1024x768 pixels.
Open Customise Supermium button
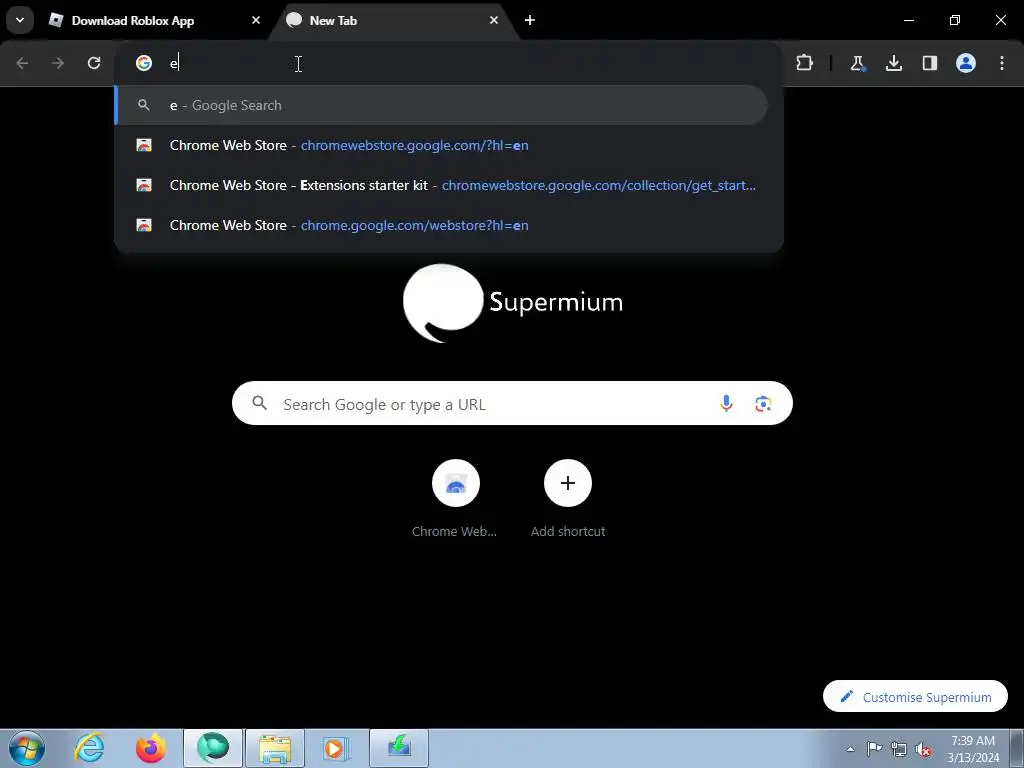[915, 697]
